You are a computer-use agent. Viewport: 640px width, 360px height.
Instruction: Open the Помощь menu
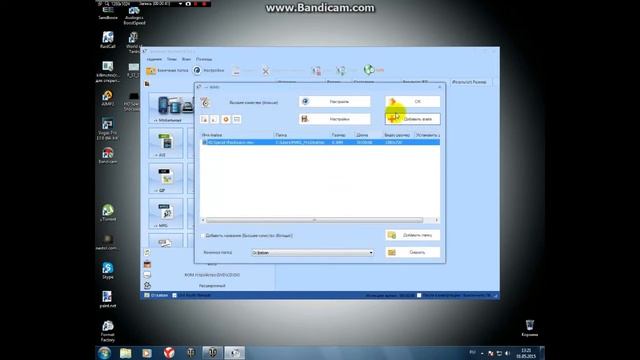point(204,59)
